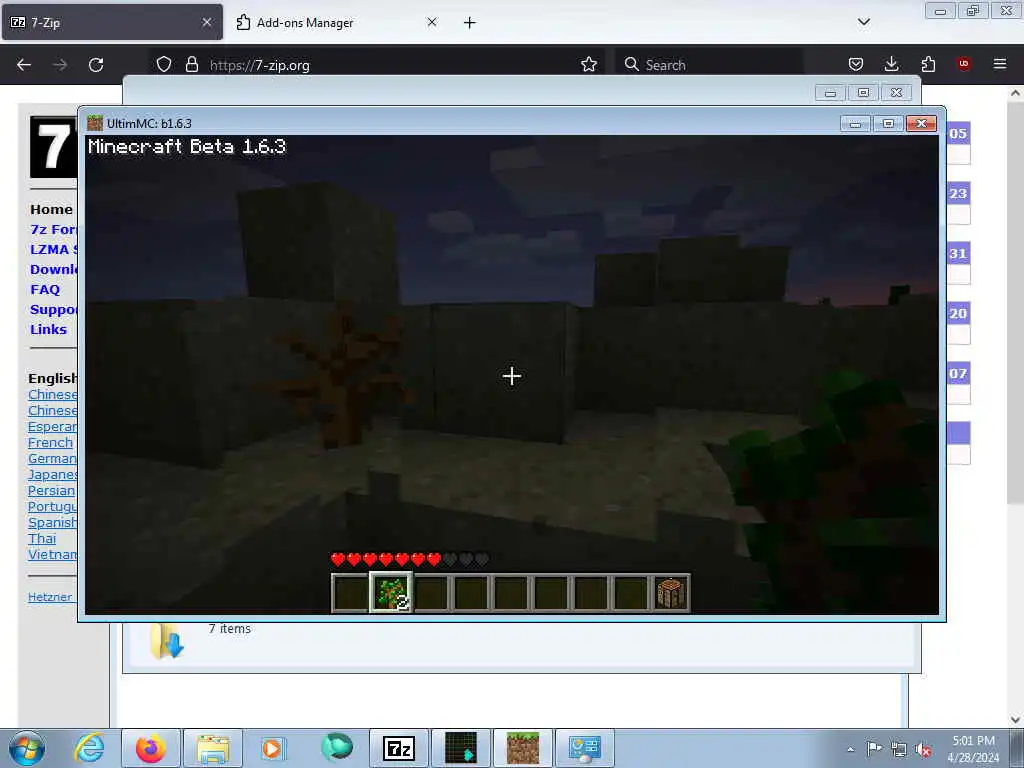The height and width of the screenshot is (768, 1024).
Task: Launch Internet Explorer from taskbar
Action: click(x=88, y=748)
